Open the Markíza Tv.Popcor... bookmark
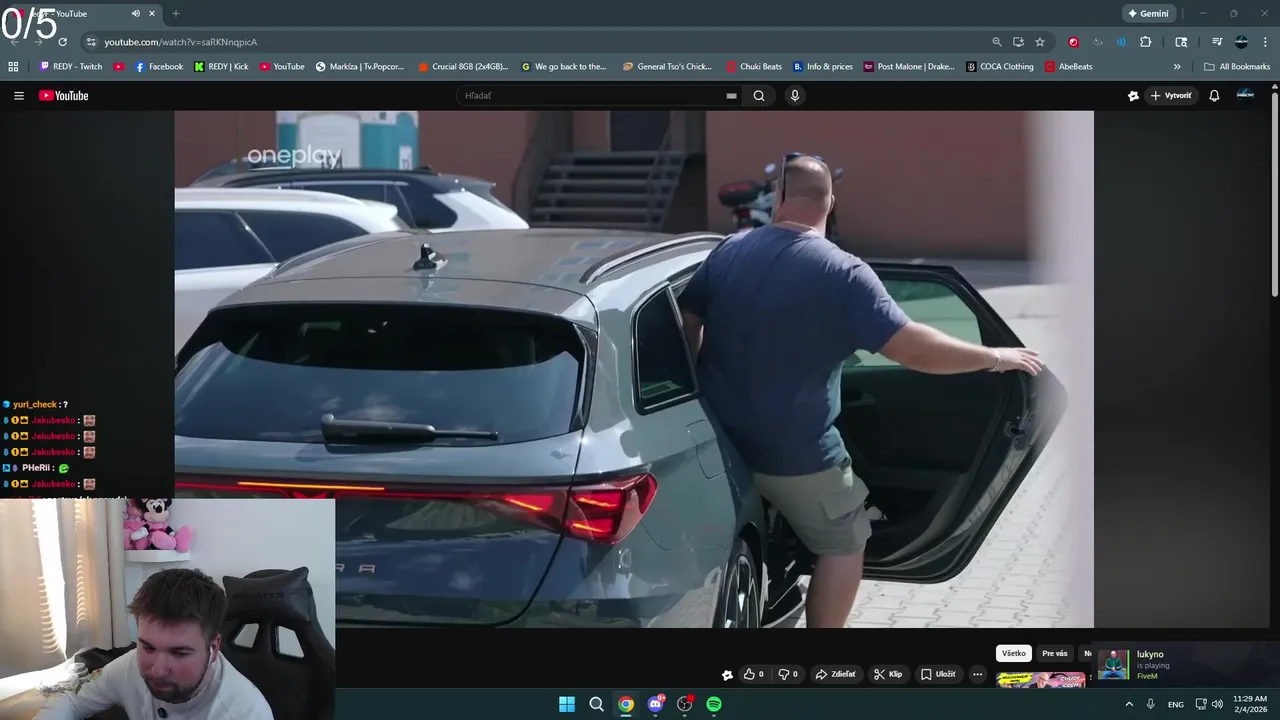The image size is (1280, 720). [x=360, y=67]
